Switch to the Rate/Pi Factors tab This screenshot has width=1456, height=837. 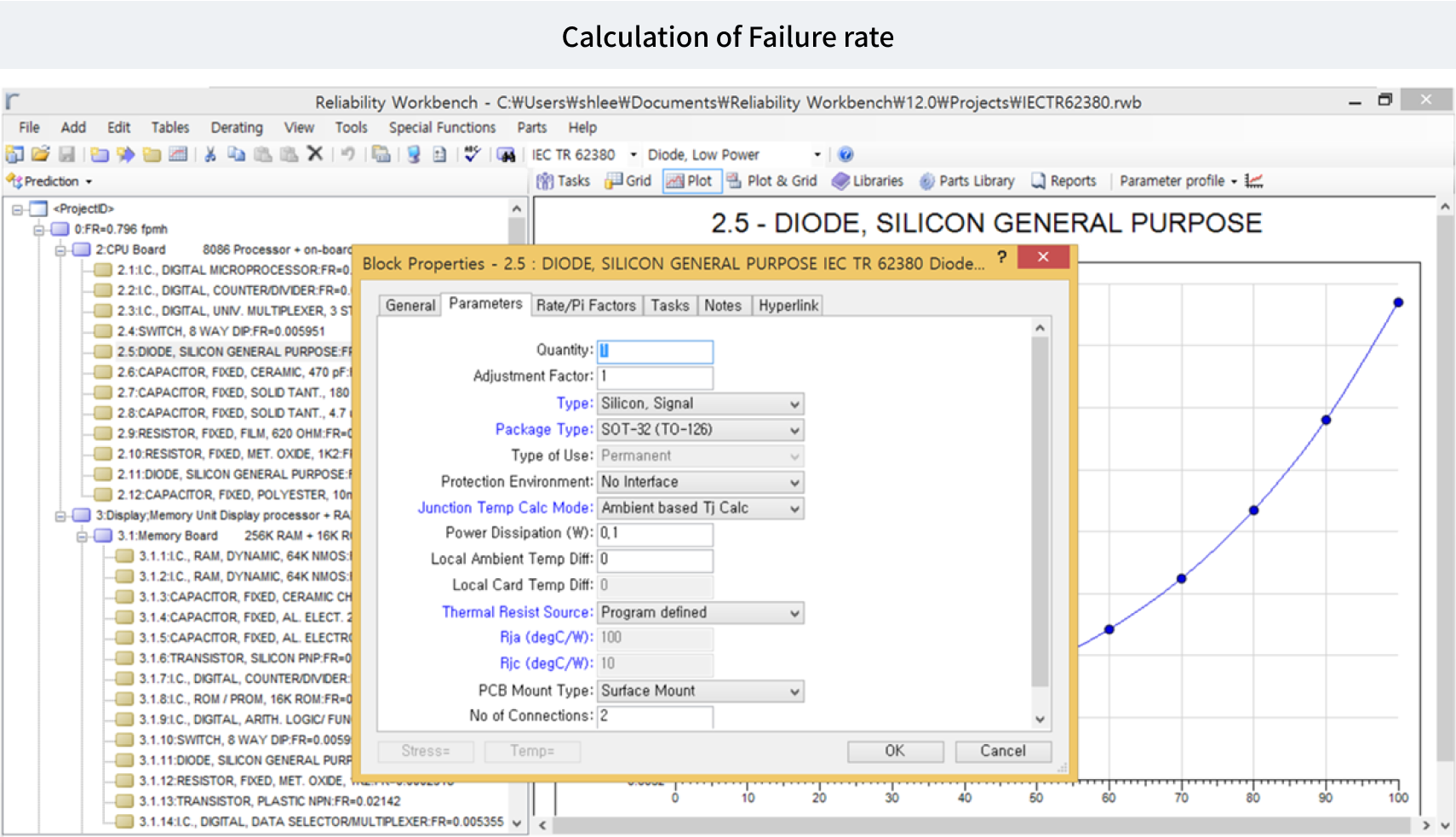587,305
